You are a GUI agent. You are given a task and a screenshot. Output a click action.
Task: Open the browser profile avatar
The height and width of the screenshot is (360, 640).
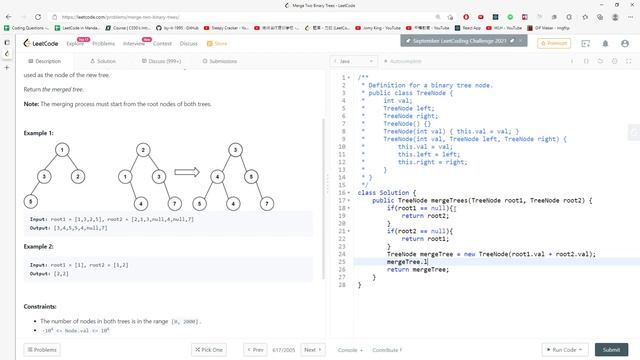tap(615, 17)
